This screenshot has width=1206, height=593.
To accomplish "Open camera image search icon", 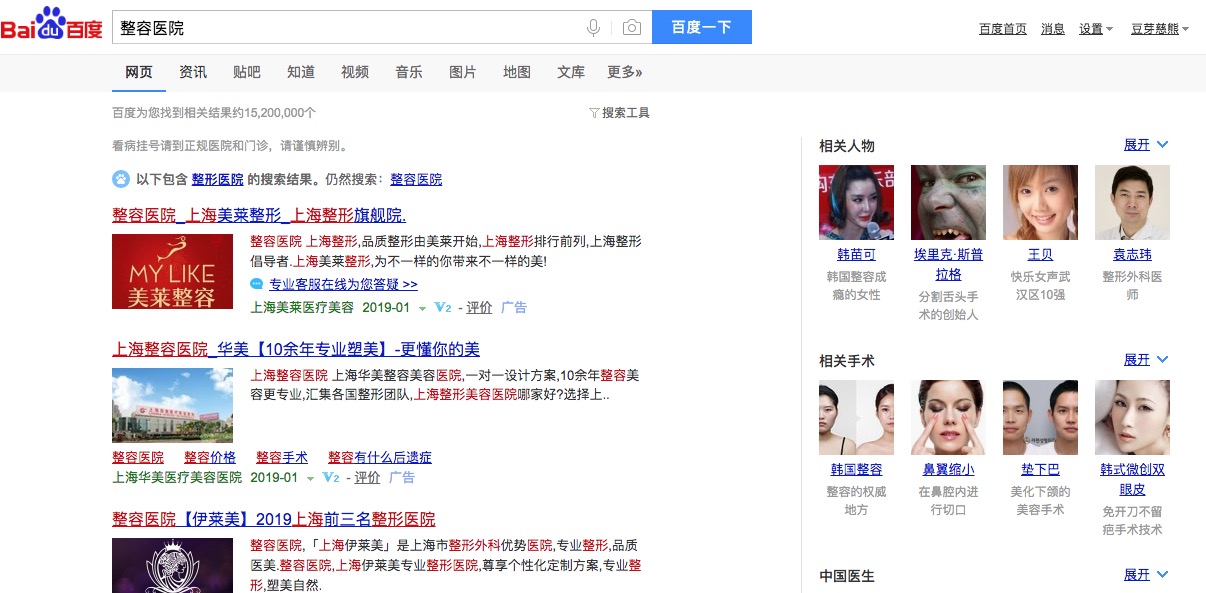I will point(631,28).
